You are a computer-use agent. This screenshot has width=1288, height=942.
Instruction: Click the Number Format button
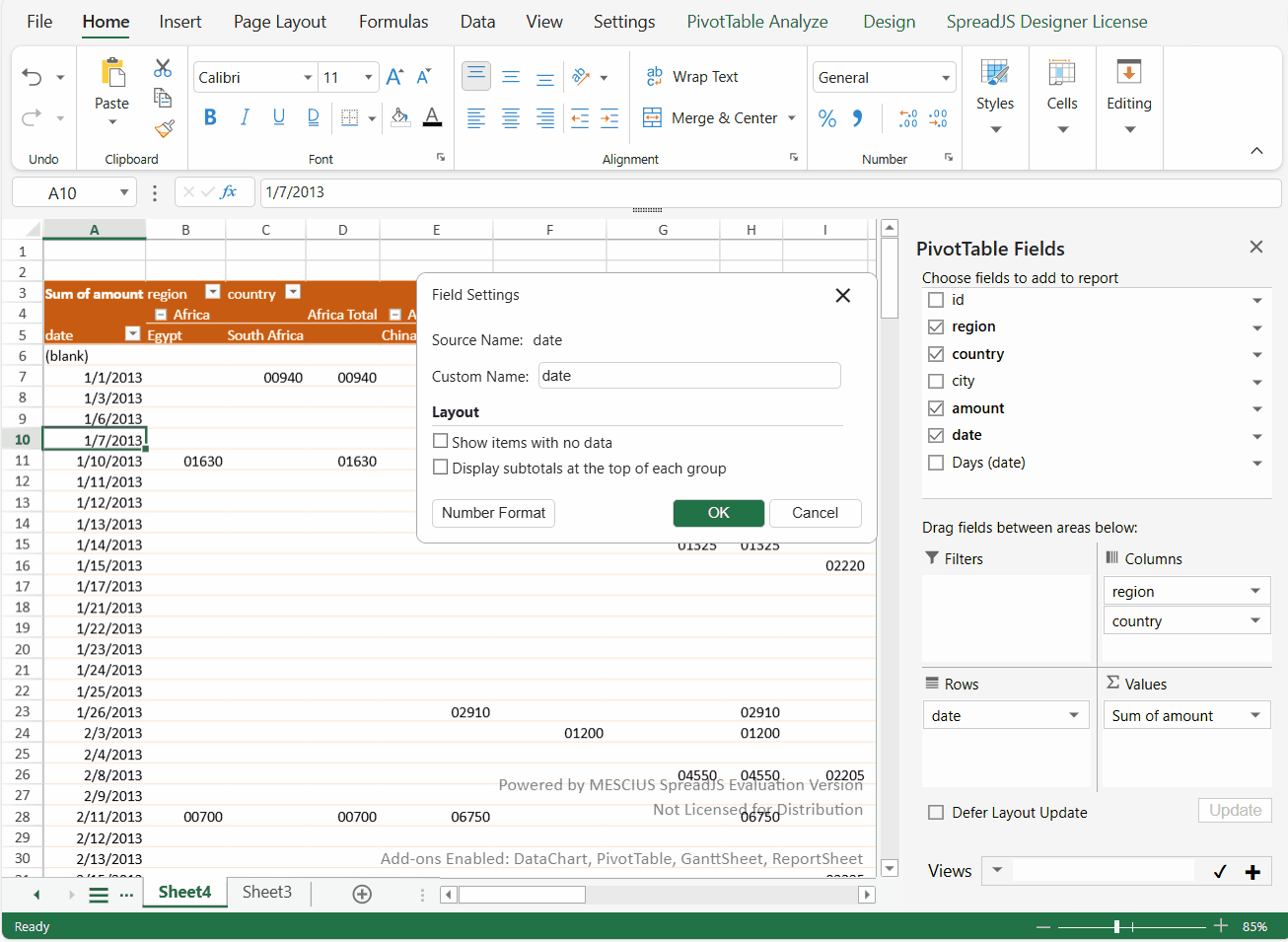493,513
